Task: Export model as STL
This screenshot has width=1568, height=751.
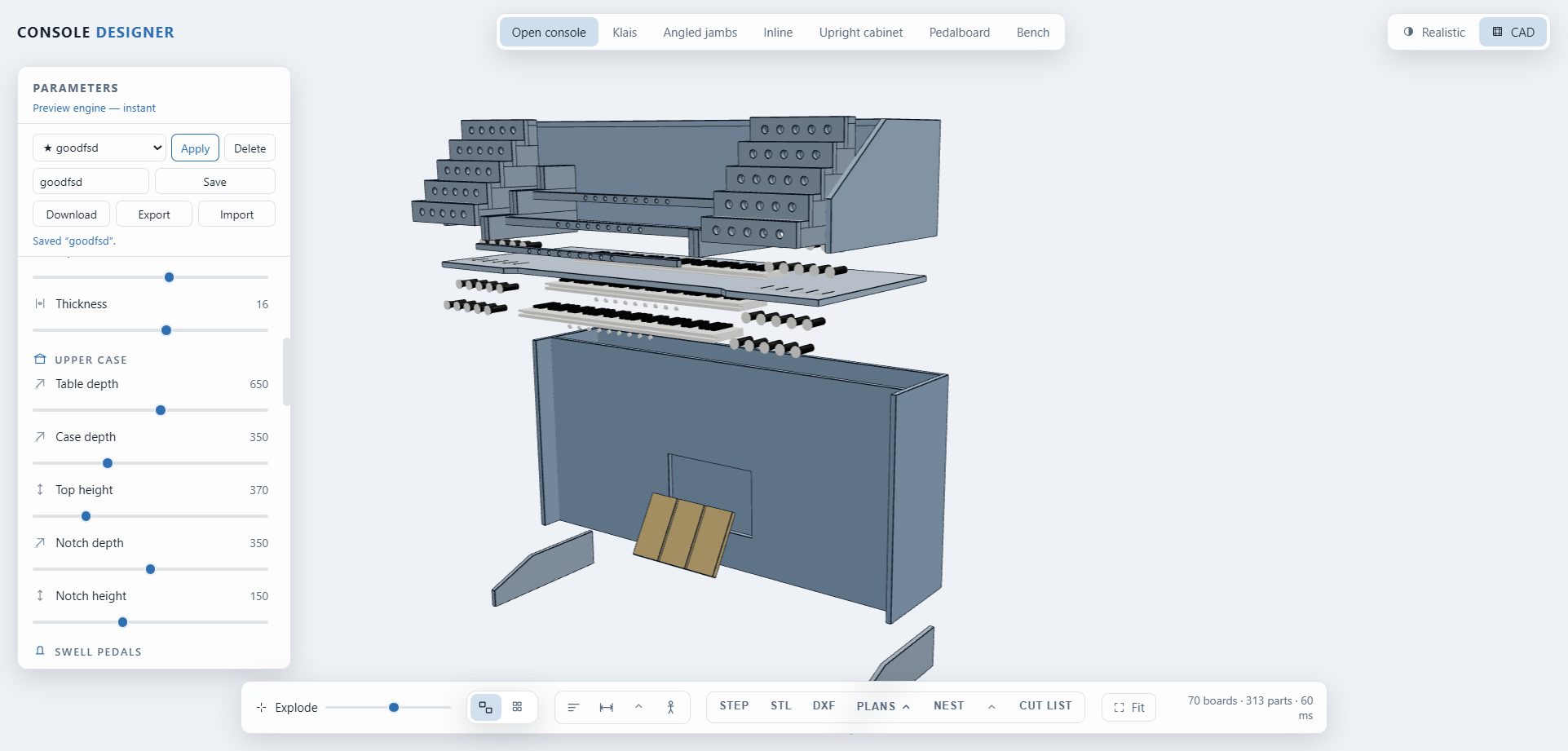Action: [781, 706]
